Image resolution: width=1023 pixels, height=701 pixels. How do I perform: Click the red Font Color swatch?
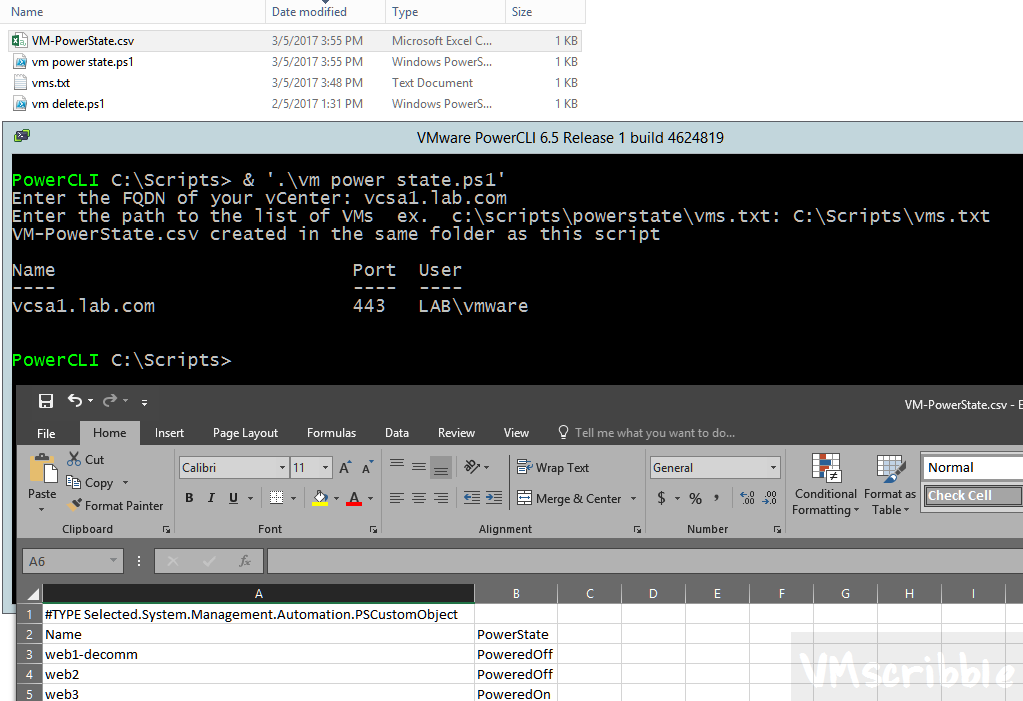tap(354, 498)
